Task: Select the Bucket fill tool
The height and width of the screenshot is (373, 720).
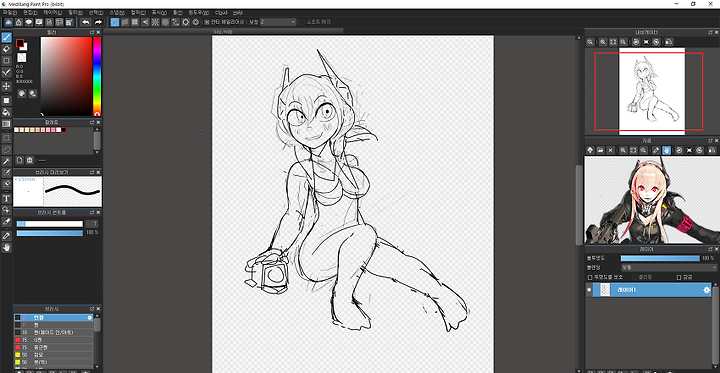Action: click(x=6, y=112)
